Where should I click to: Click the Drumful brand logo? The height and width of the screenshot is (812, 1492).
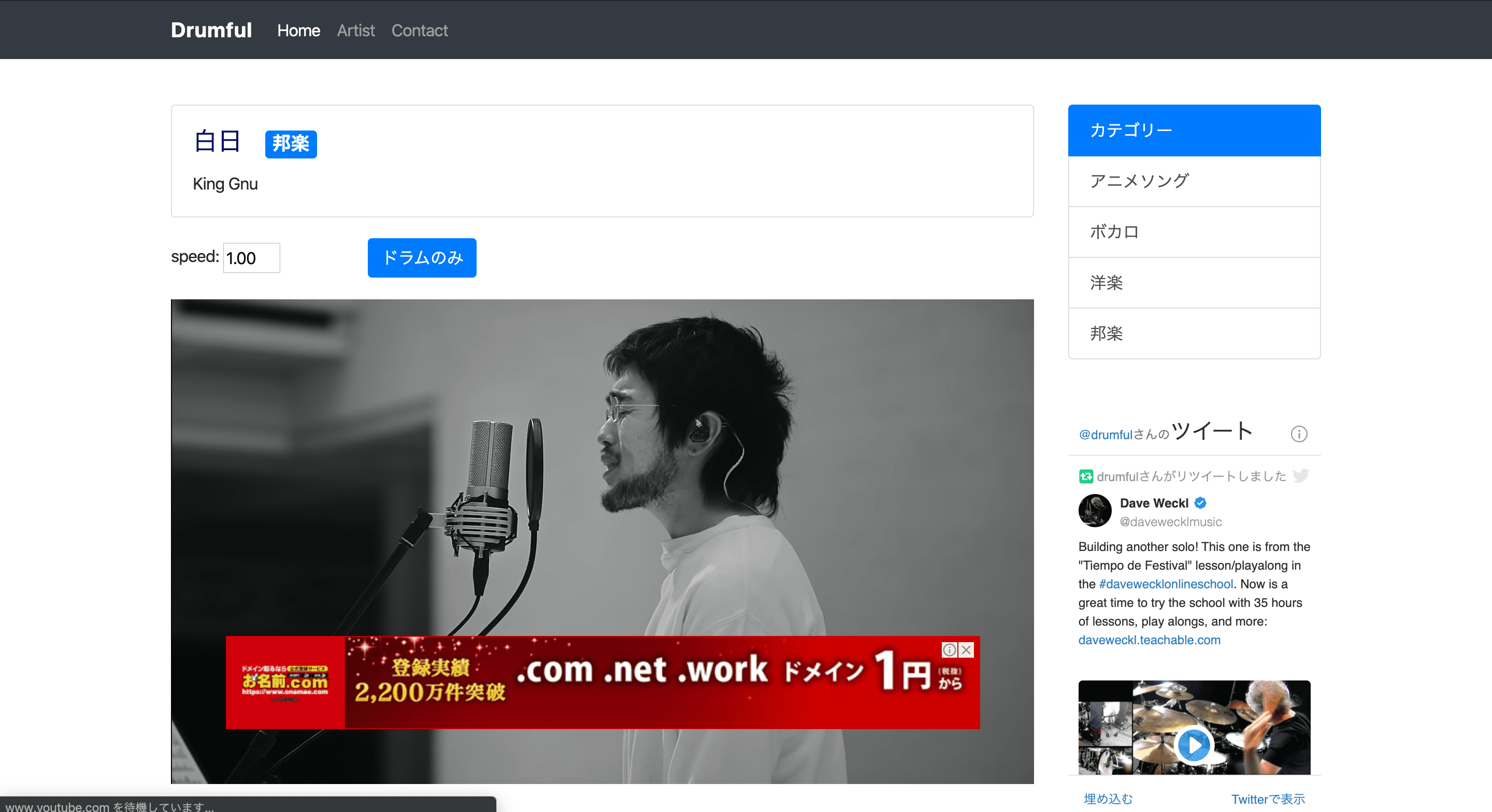(211, 30)
